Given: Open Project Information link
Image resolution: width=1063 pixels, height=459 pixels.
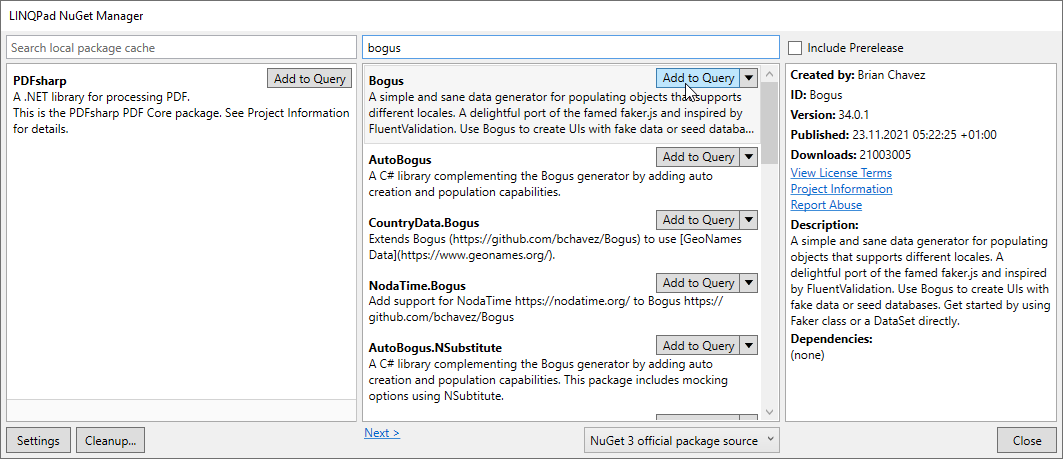Looking at the screenshot, I should click(x=841, y=189).
